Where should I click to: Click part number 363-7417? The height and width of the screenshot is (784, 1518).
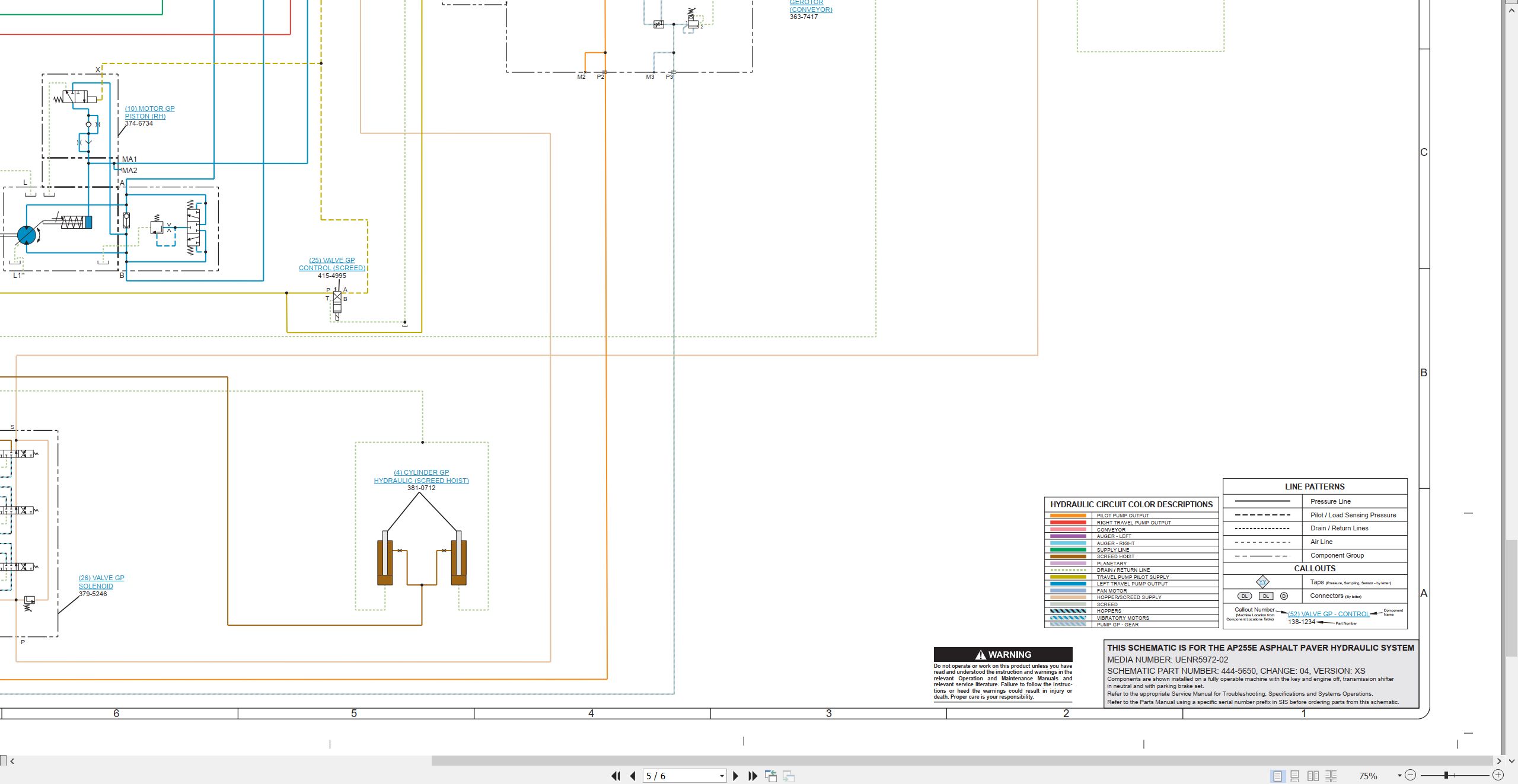[x=803, y=17]
